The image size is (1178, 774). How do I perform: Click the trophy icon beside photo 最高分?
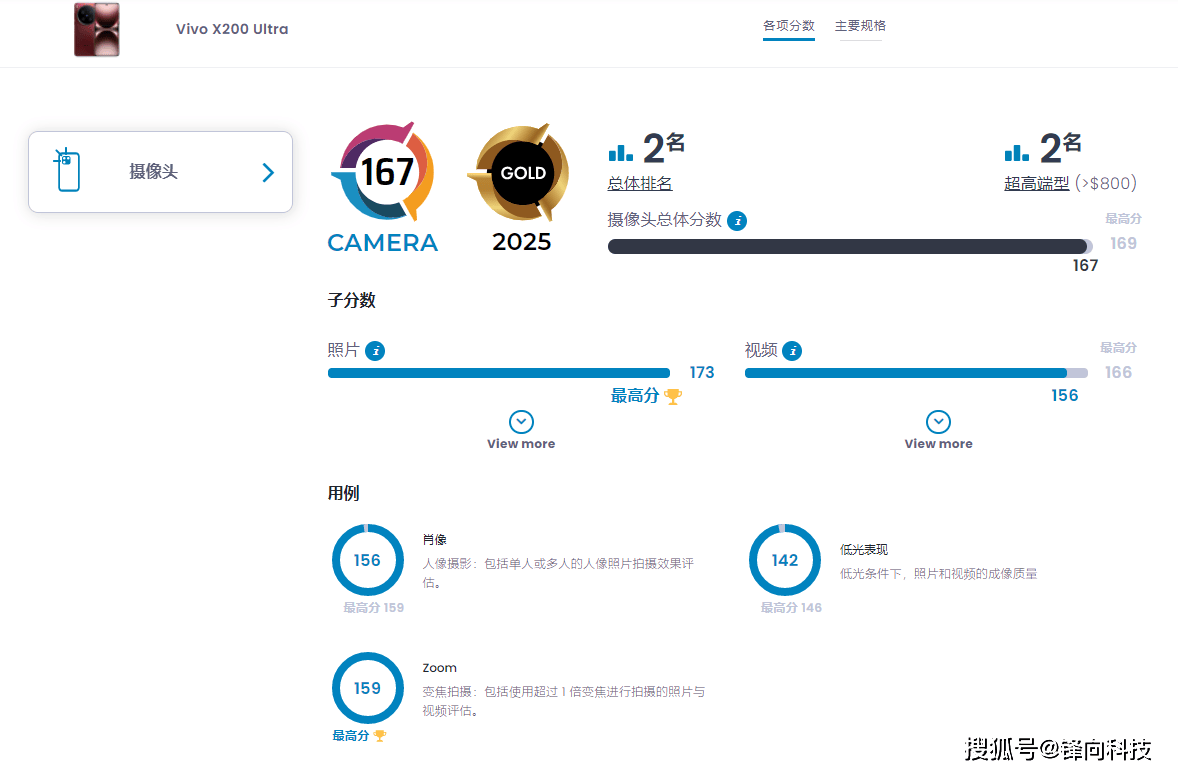pyautogui.click(x=673, y=396)
